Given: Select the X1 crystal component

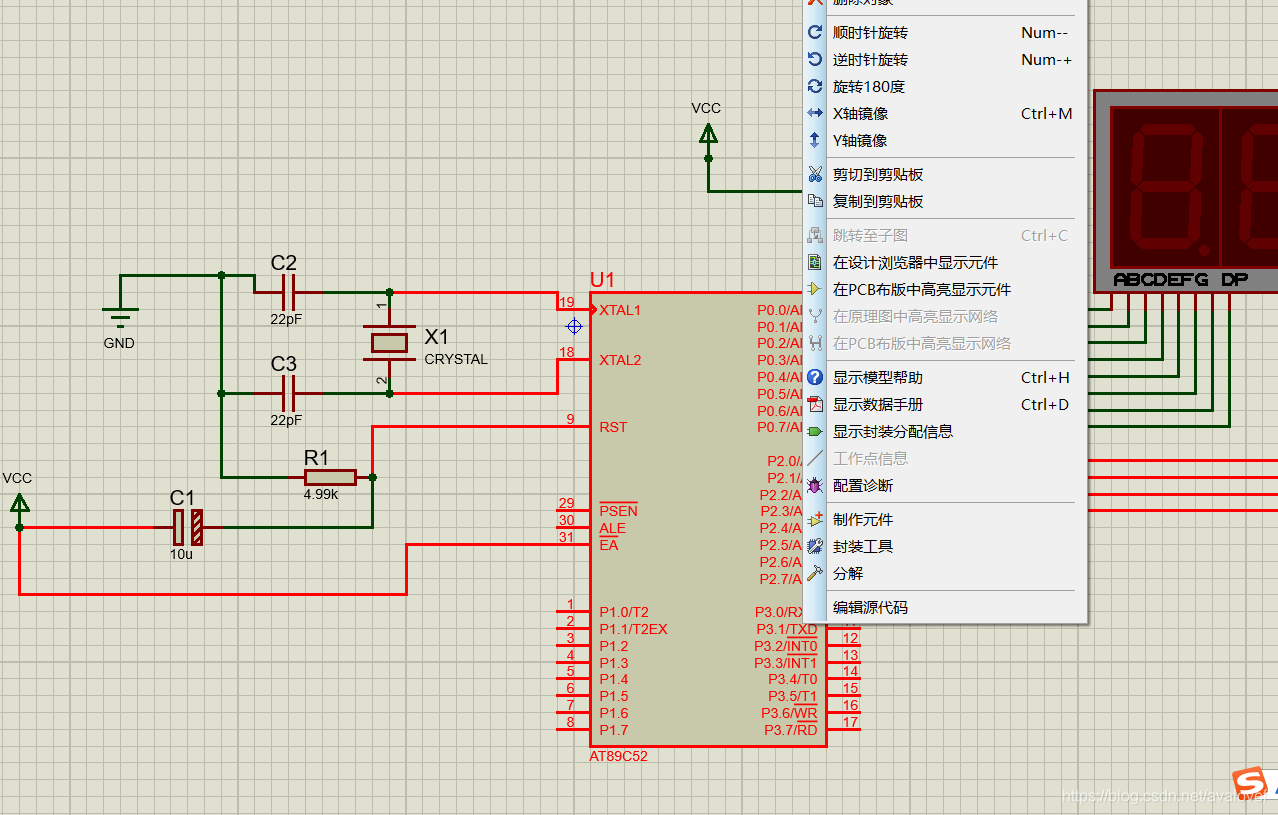Looking at the screenshot, I should tap(389, 343).
